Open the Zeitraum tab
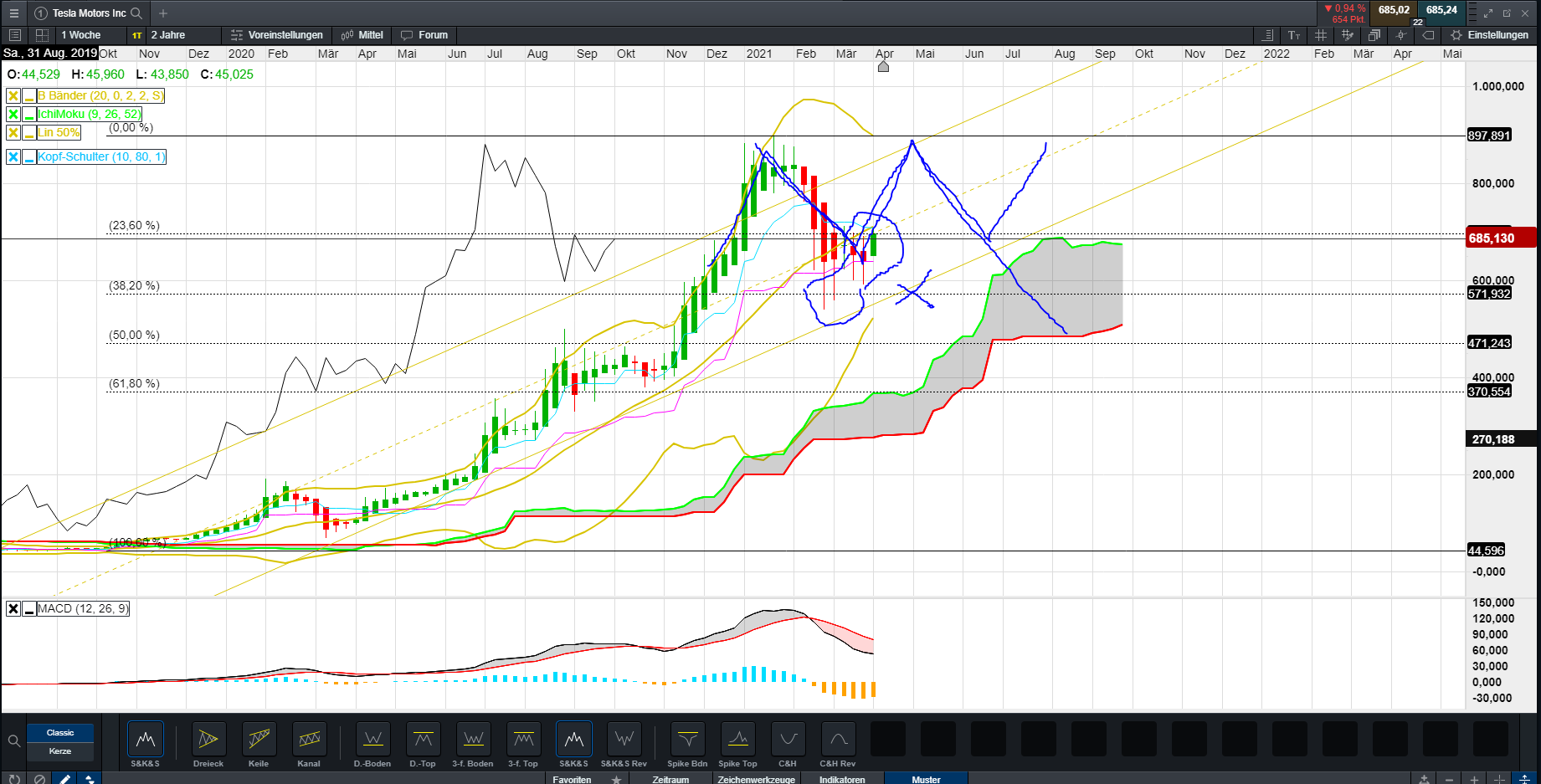Image resolution: width=1541 pixels, height=784 pixels. 670,779
